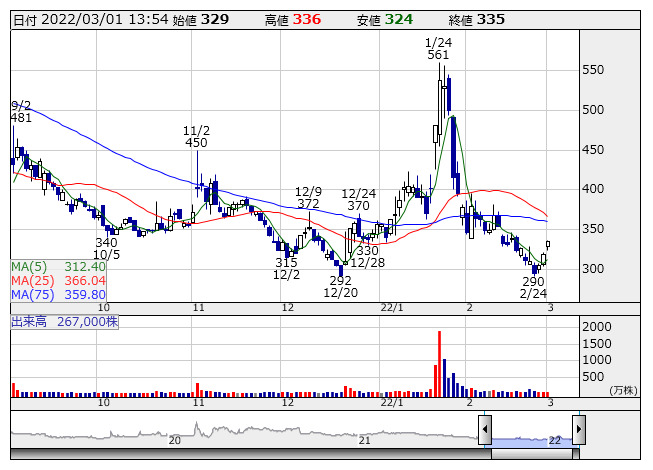The height and width of the screenshot is (470, 653).
Task: Click the 出来高 267,000株 volume label
Action: coord(65,323)
